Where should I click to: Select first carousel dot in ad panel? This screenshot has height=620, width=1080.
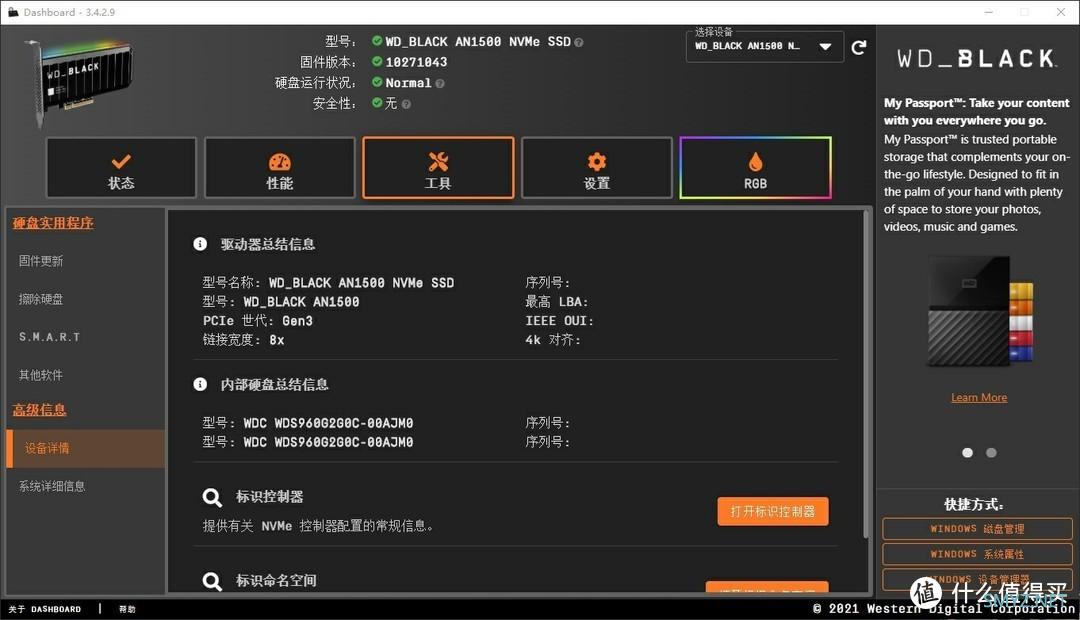[x=968, y=453]
